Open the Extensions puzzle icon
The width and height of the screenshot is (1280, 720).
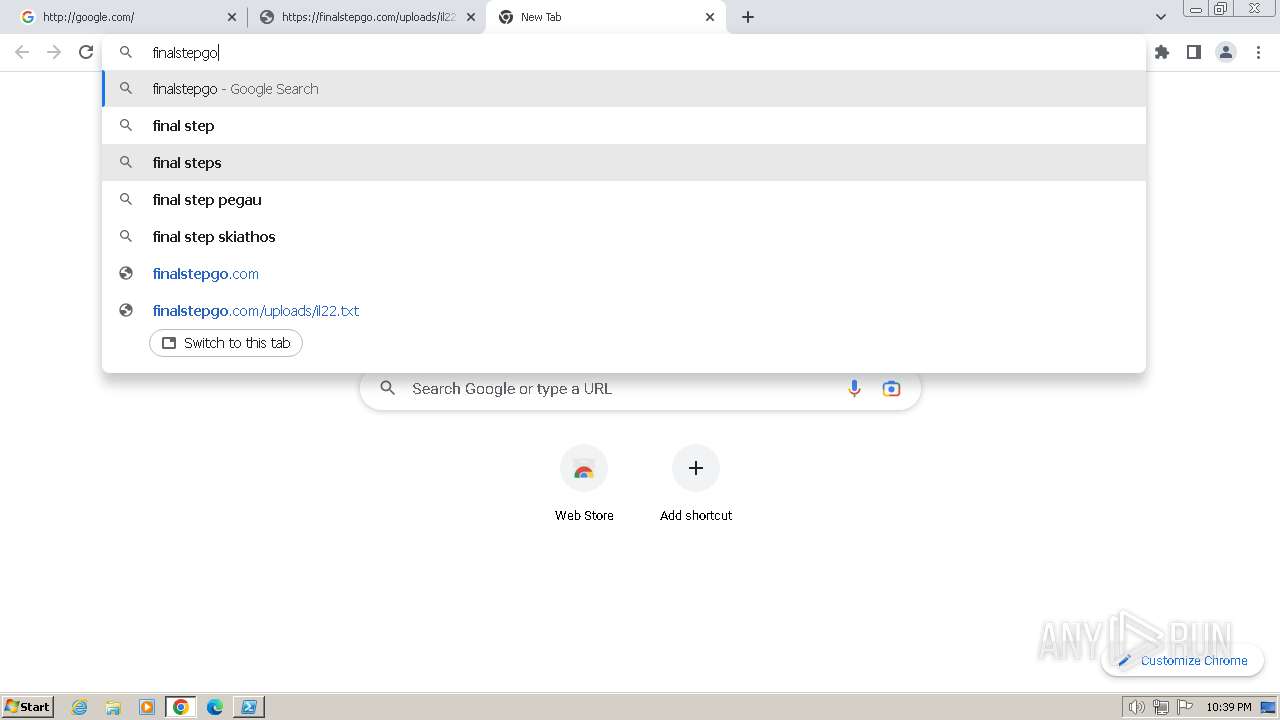[x=1162, y=52]
